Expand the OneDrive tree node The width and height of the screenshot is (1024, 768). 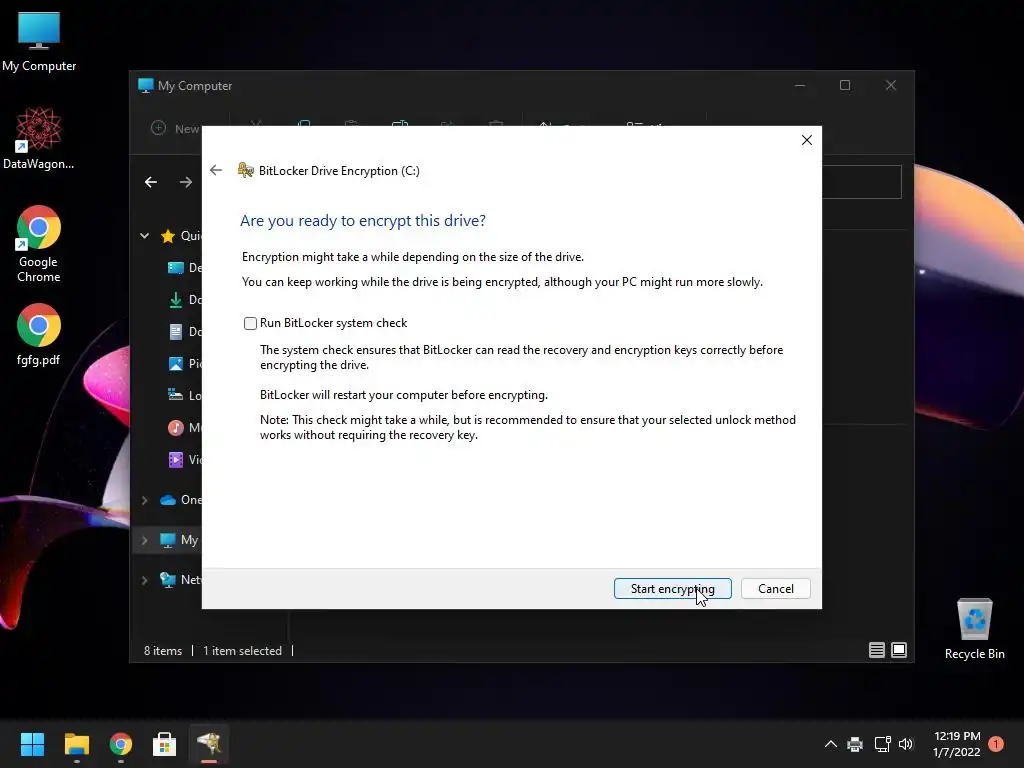pos(144,500)
